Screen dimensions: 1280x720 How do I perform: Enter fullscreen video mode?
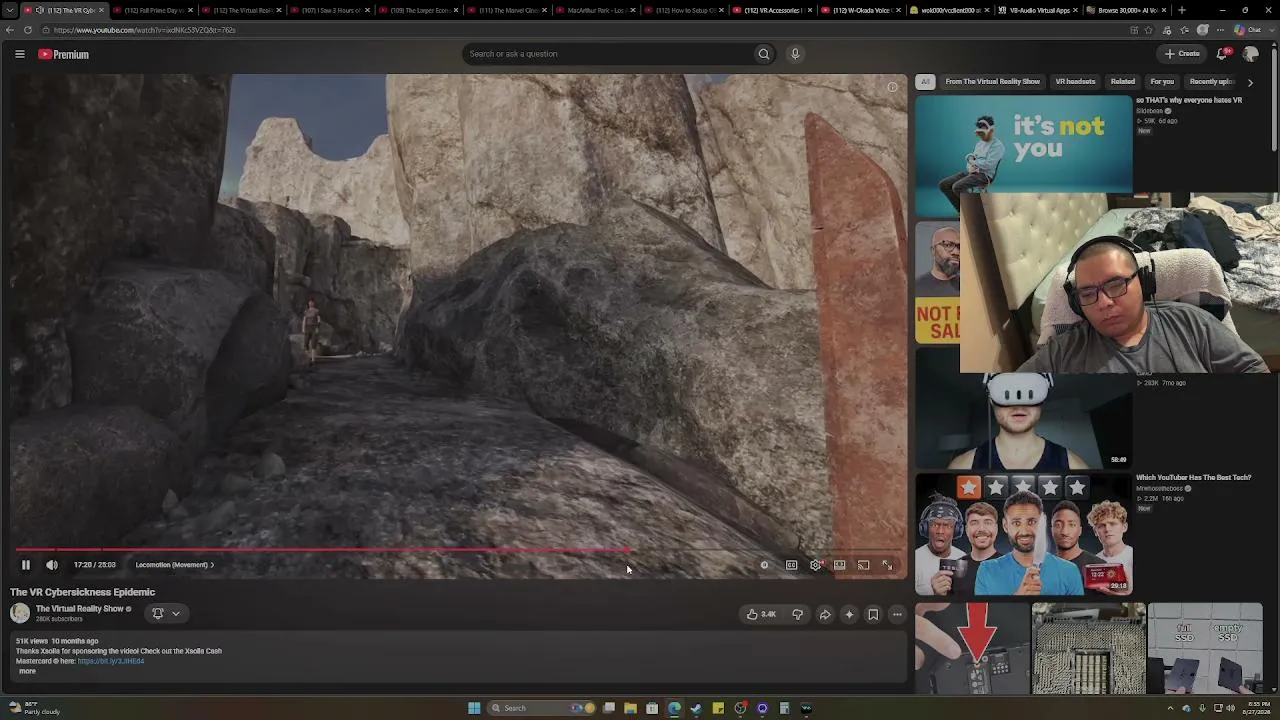tap(888, 565)
